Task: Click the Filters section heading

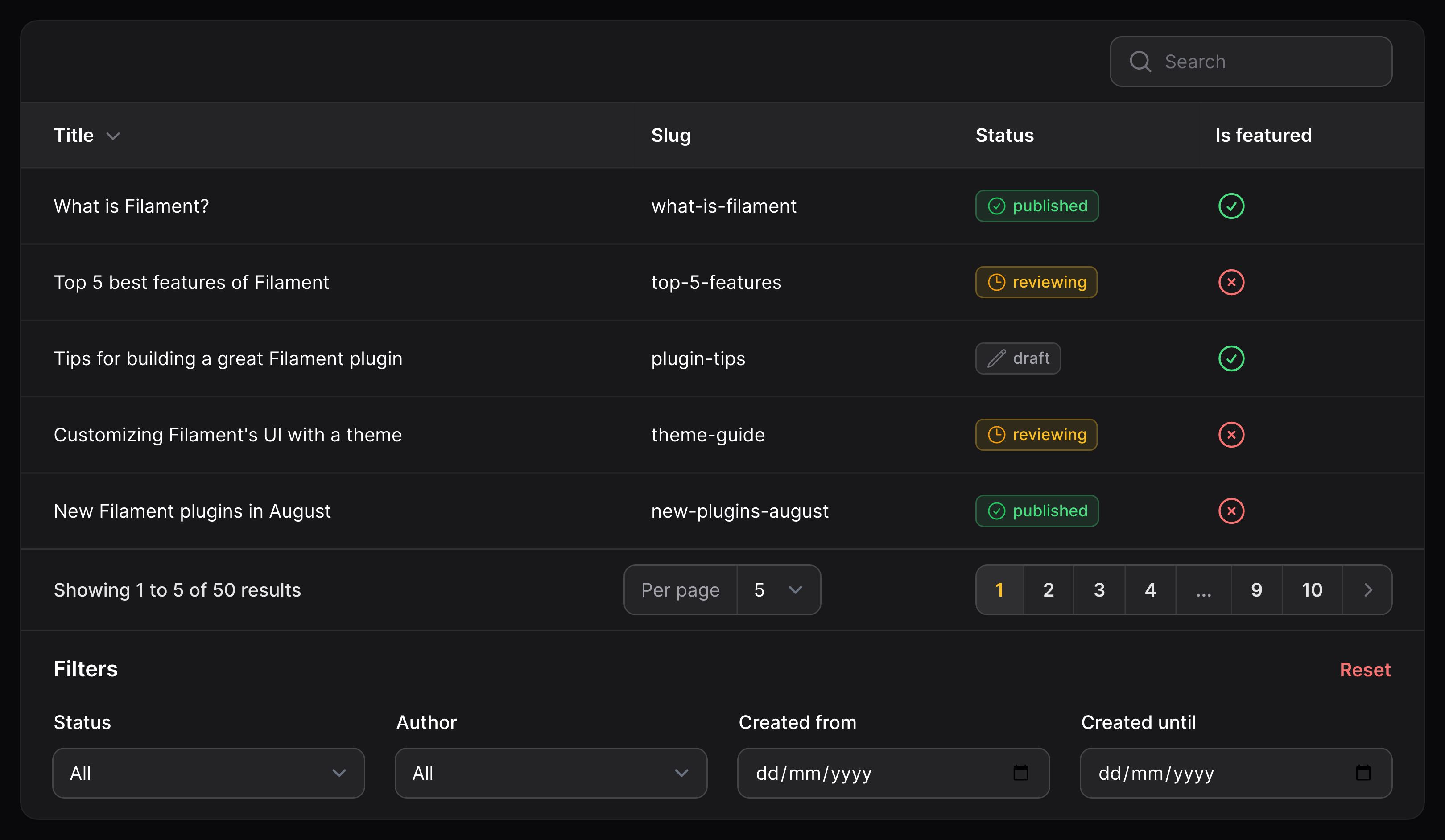Action: (86, 669)
